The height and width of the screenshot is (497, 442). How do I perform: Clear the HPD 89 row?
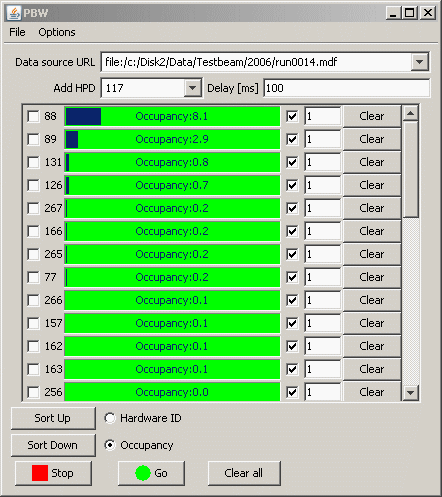coord(372,139)
